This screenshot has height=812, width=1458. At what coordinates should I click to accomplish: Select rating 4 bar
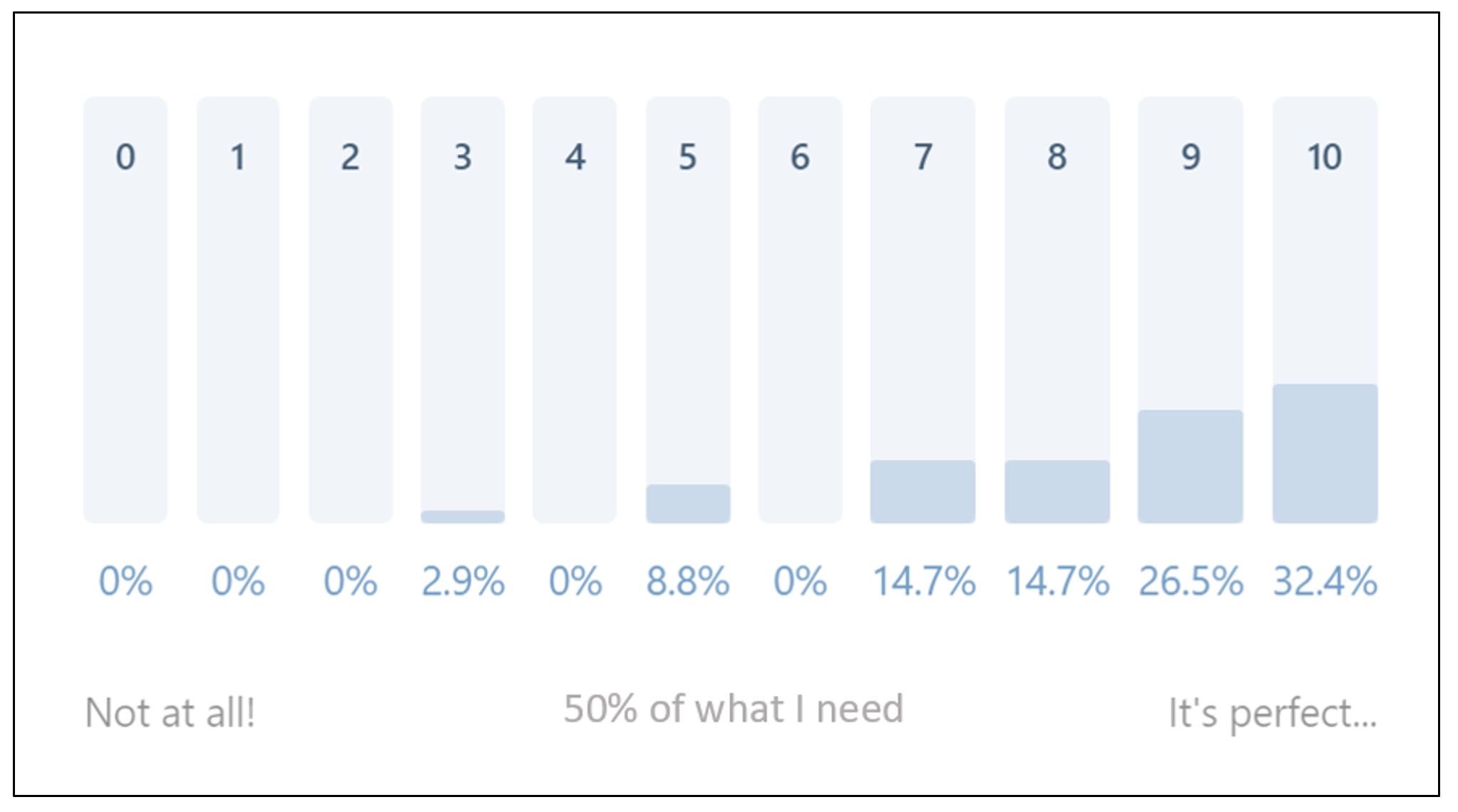tap(575, 310)
